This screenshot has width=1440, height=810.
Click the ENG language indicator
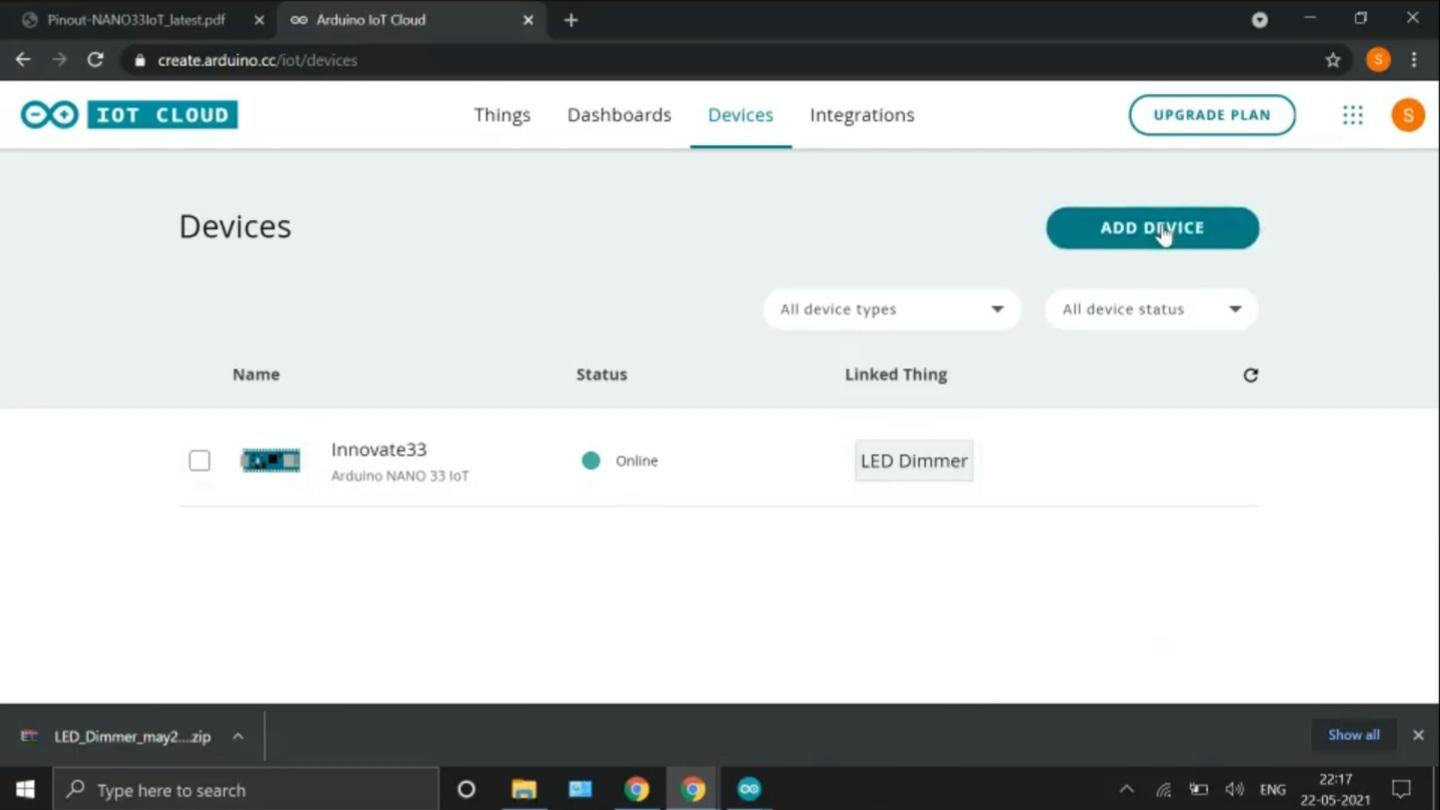(1273, 789)
